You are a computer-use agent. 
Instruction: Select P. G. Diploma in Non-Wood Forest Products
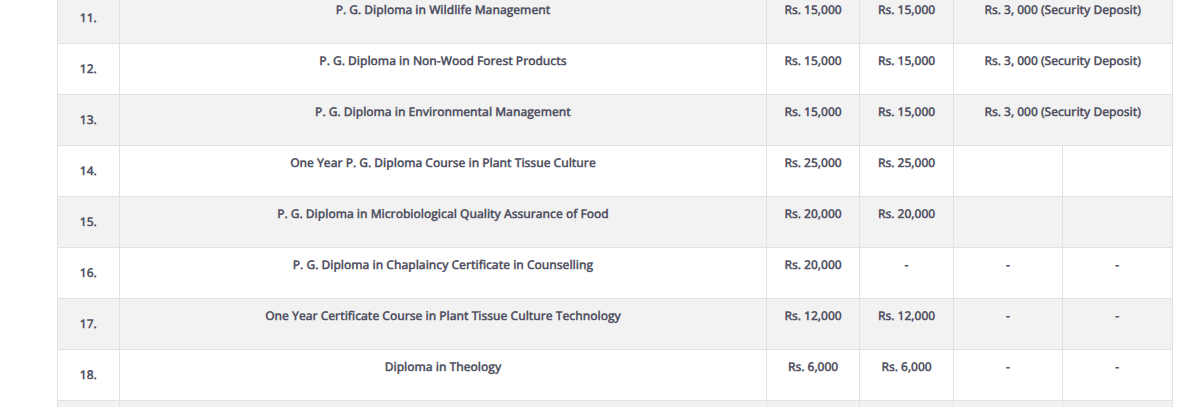click(x=442, y=61)
